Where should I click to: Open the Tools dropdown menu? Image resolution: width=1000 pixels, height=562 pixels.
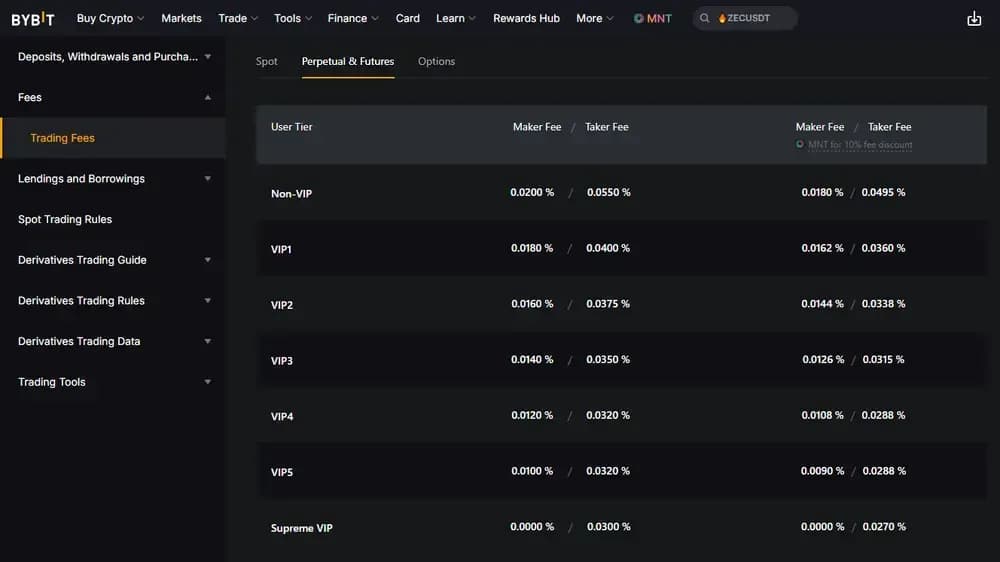293,18
